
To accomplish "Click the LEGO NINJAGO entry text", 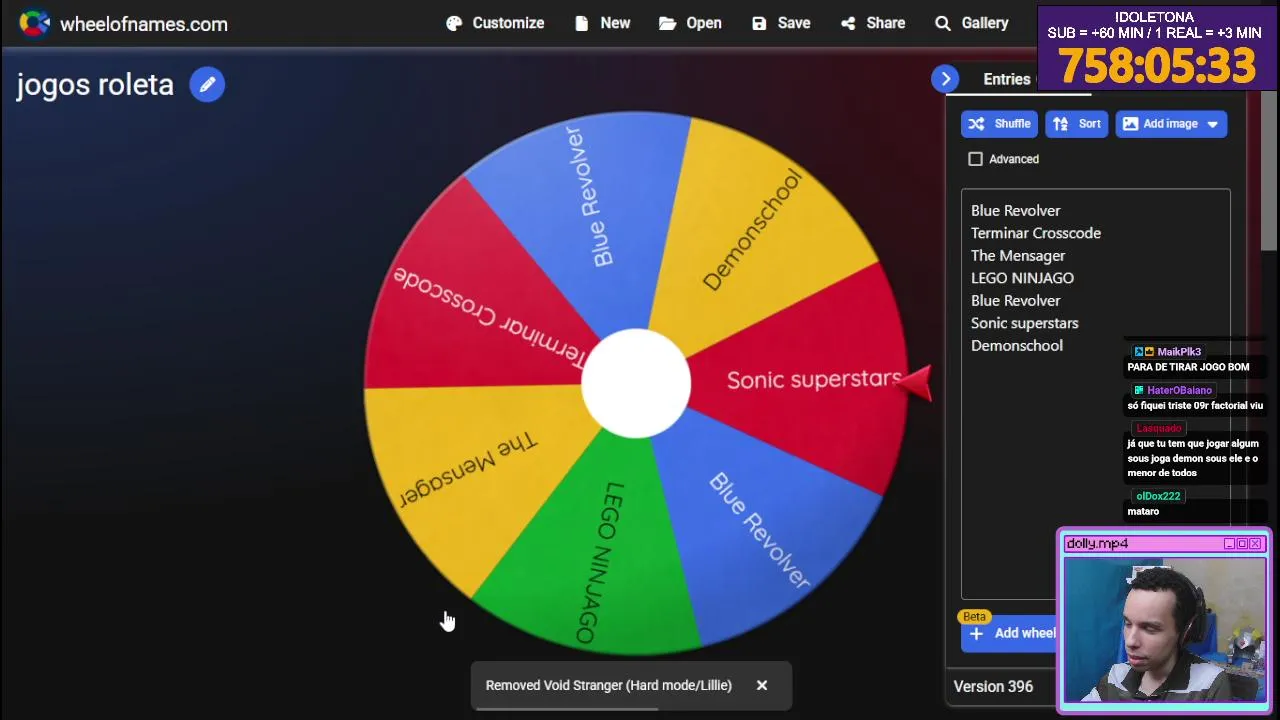I will click(1022, 278).
